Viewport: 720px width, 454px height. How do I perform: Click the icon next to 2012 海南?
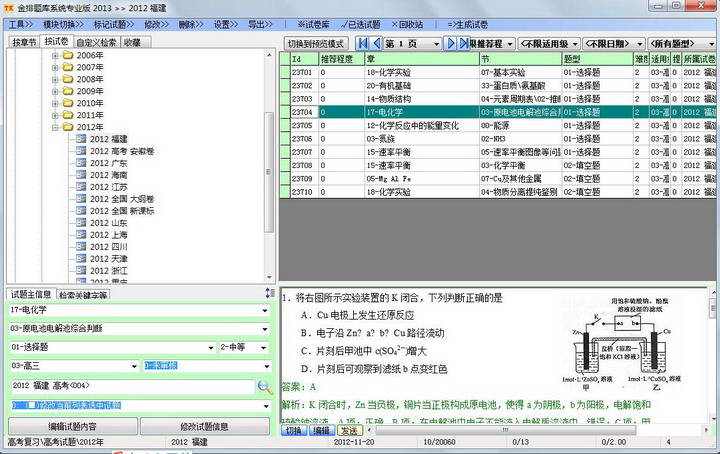81,174
